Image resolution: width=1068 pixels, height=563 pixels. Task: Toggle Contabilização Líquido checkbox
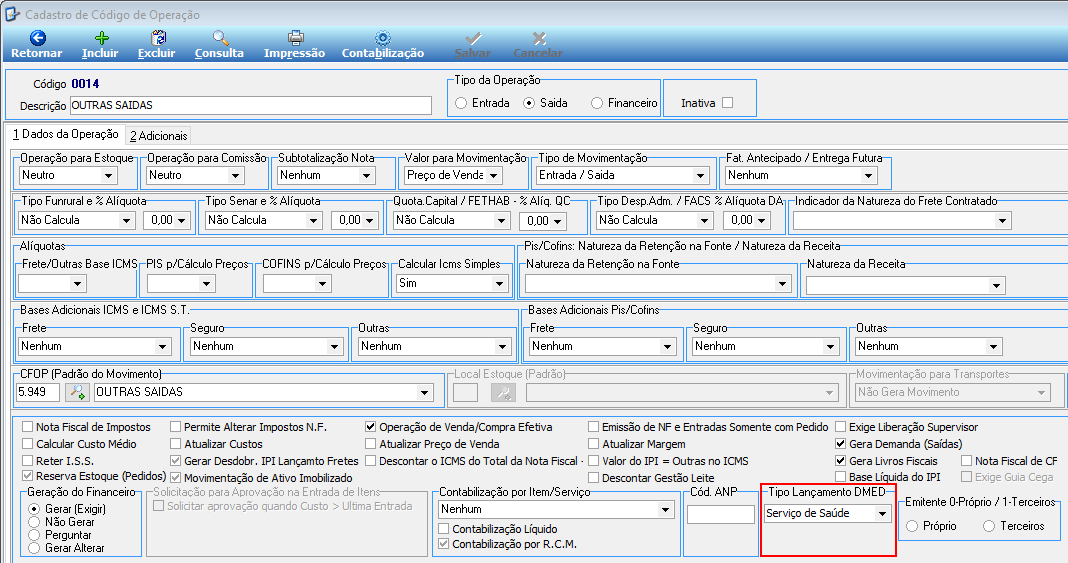click(443, 529)
